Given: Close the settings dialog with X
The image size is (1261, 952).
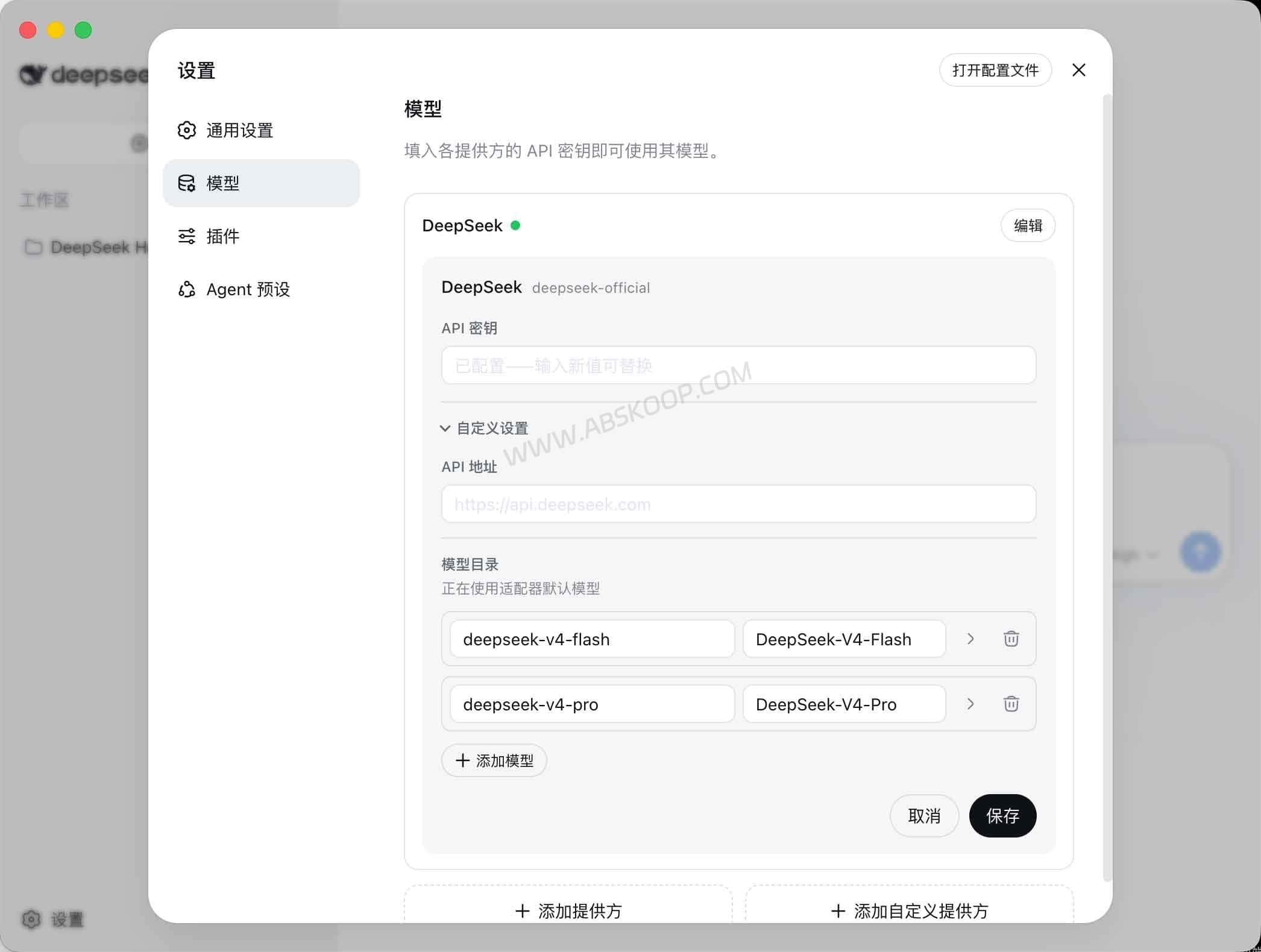Looking at the screenshot, I should coord(1079,70).
